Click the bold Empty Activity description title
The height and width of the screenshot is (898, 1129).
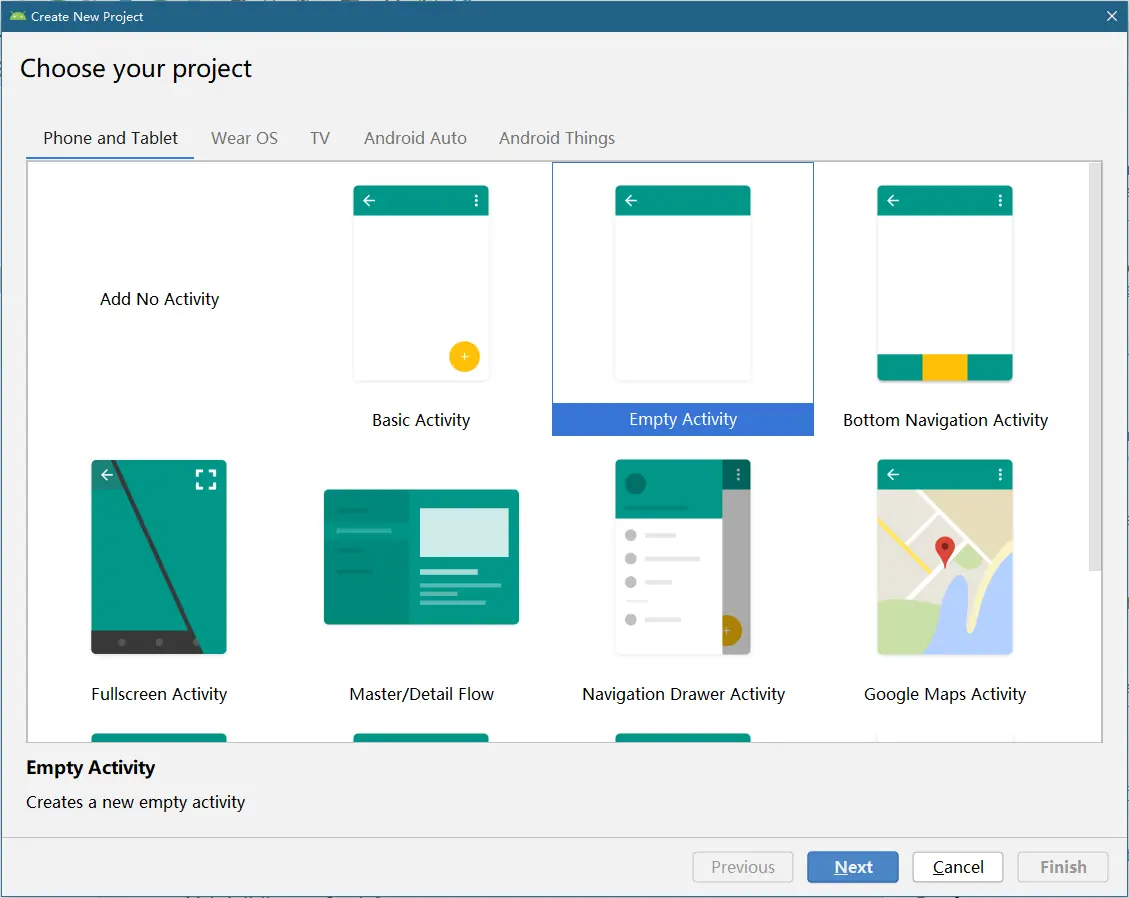point(91,768)
